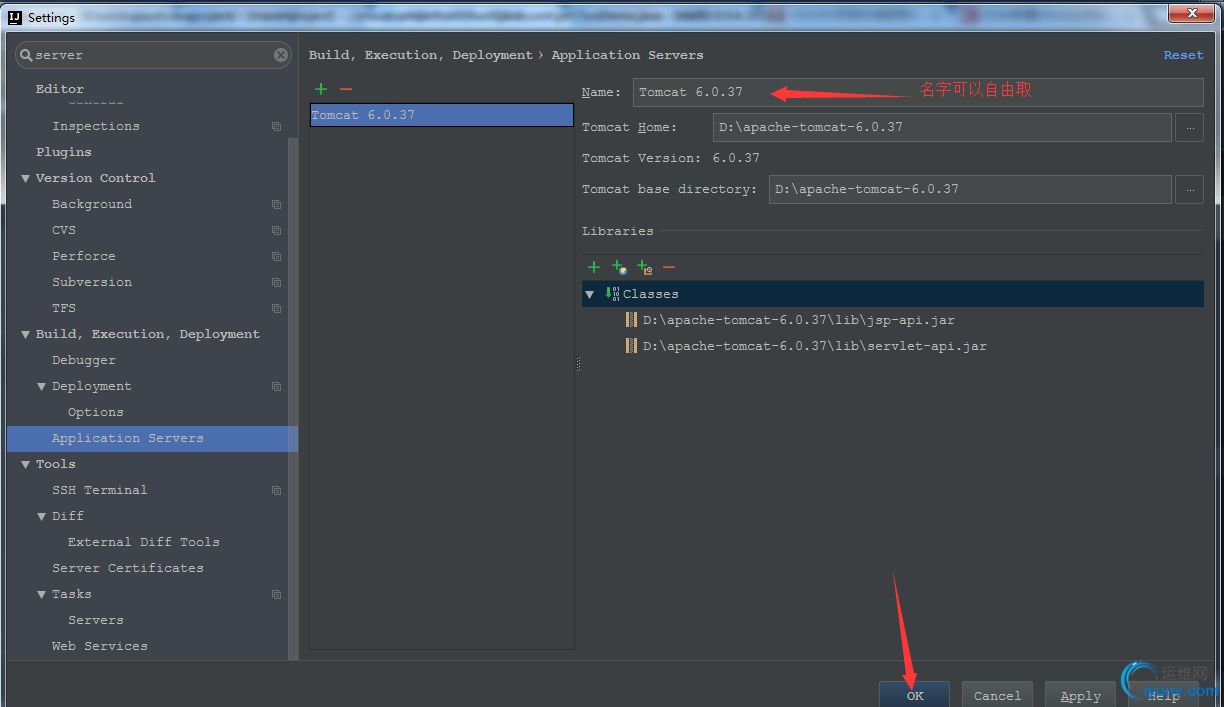Viewport: 1224px width, 707px height.
Task: Click project-level icon beside Perforce
Action: point(276,257)
